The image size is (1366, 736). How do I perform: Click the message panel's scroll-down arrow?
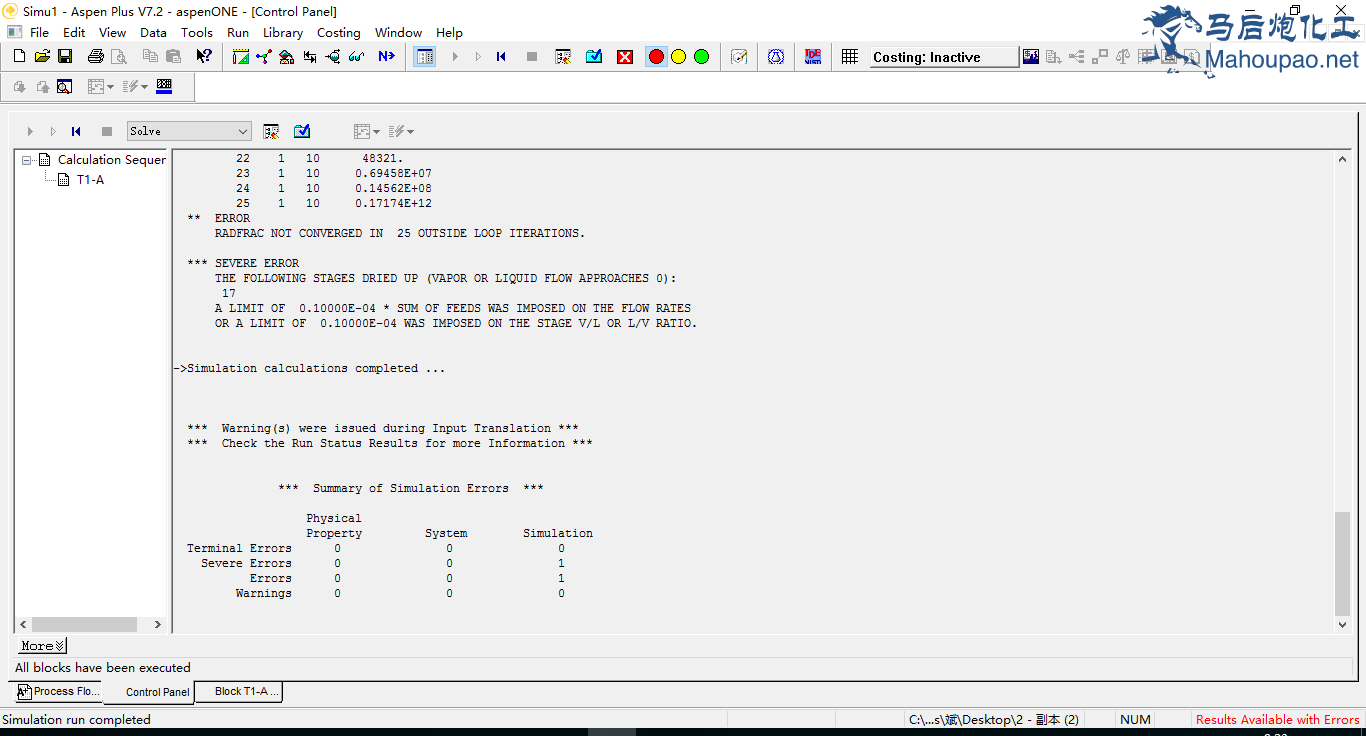[x=1343, y=625]
